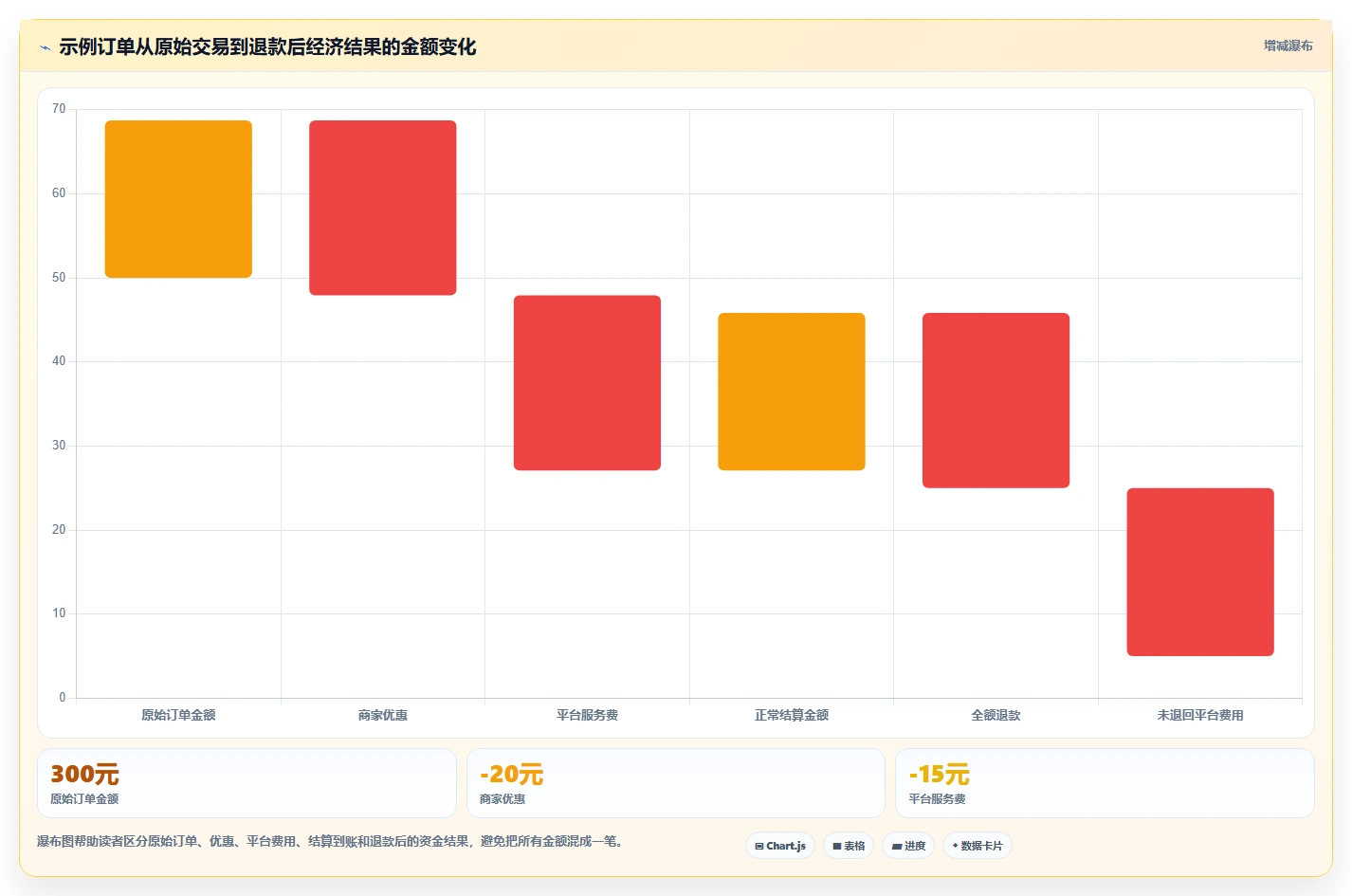Click the 商家优惠 x-axis label
The image size is (1352, 896).
click(x=383, y=715)
